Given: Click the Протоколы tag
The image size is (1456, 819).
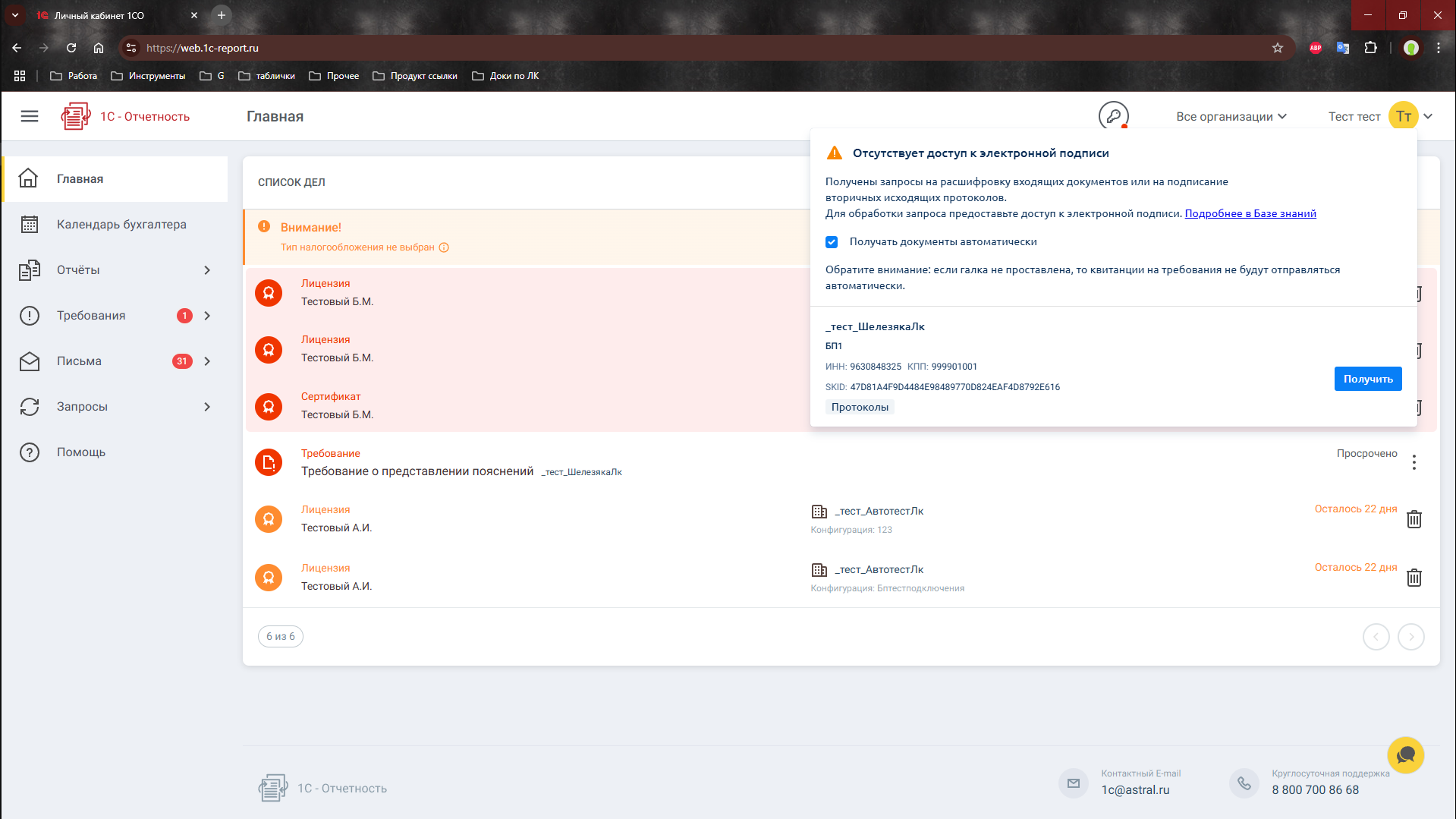Looking at the screenshot, I should (x=860, y=408).
